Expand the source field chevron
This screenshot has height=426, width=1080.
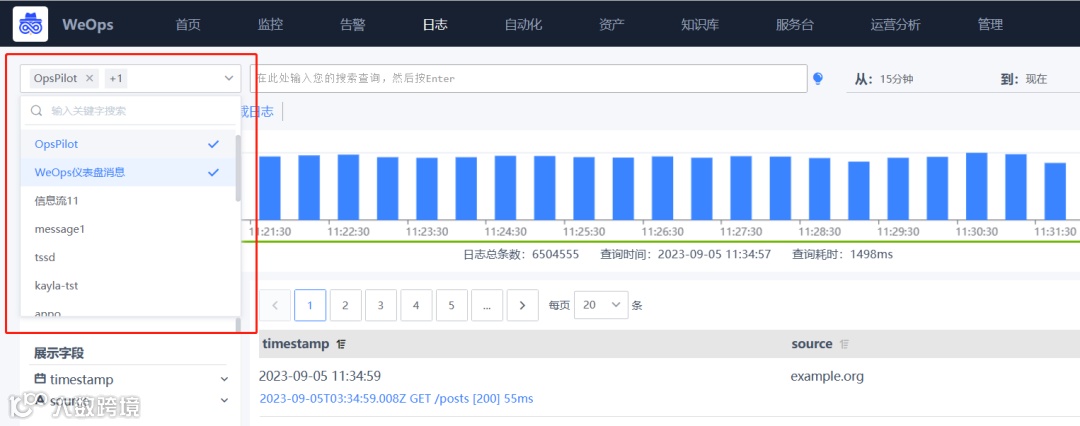click(224, 400)
